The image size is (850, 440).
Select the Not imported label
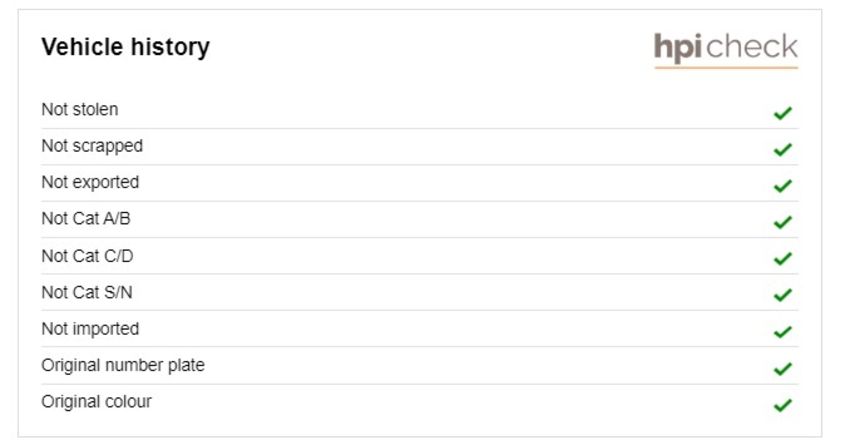coord(90,329)
